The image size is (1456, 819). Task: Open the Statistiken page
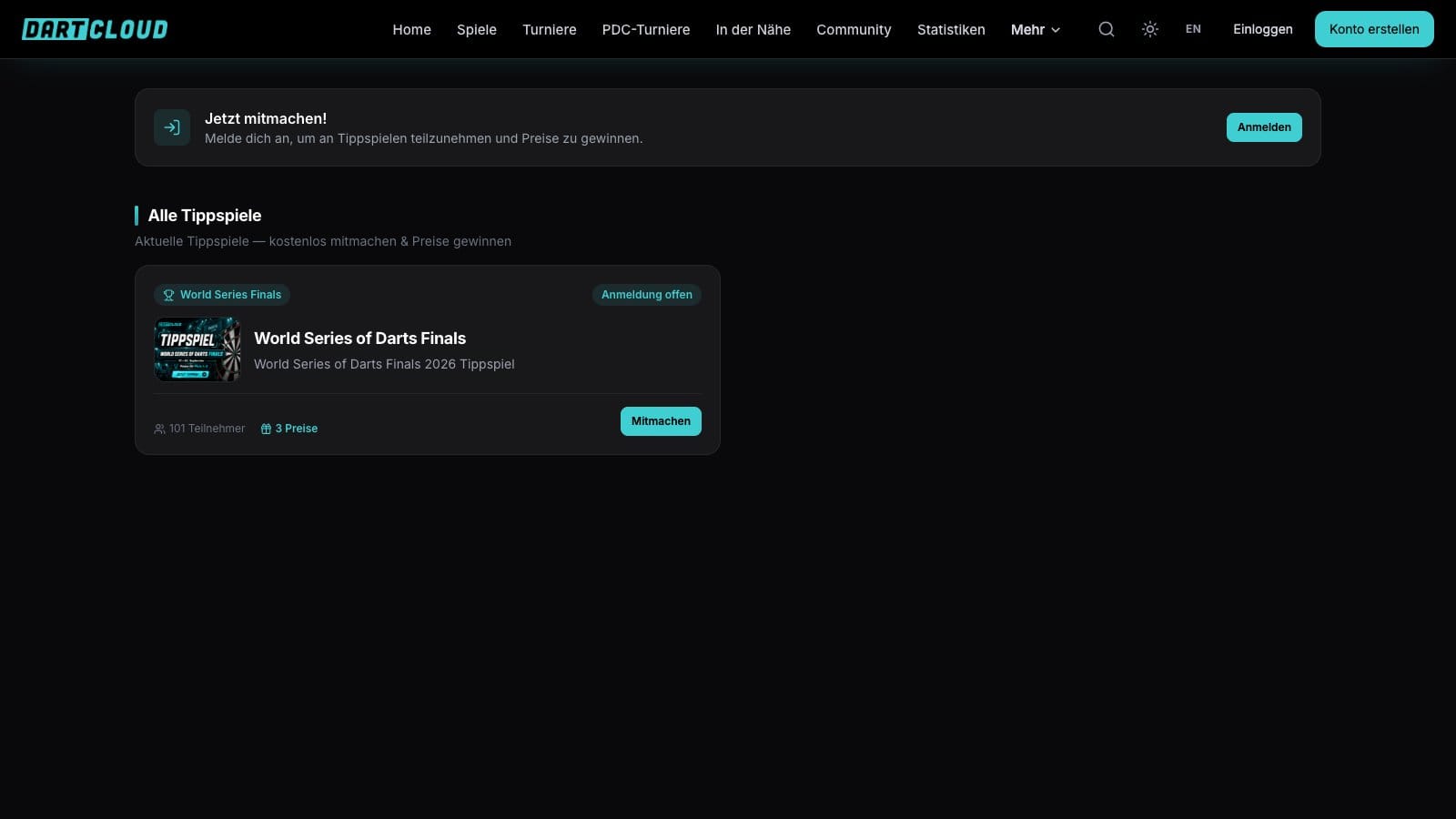tap(951, 29)
